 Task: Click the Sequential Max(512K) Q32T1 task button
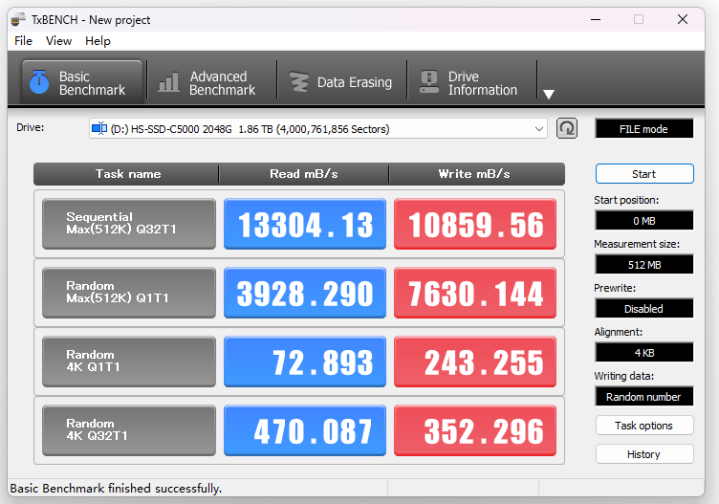[129, 224]
